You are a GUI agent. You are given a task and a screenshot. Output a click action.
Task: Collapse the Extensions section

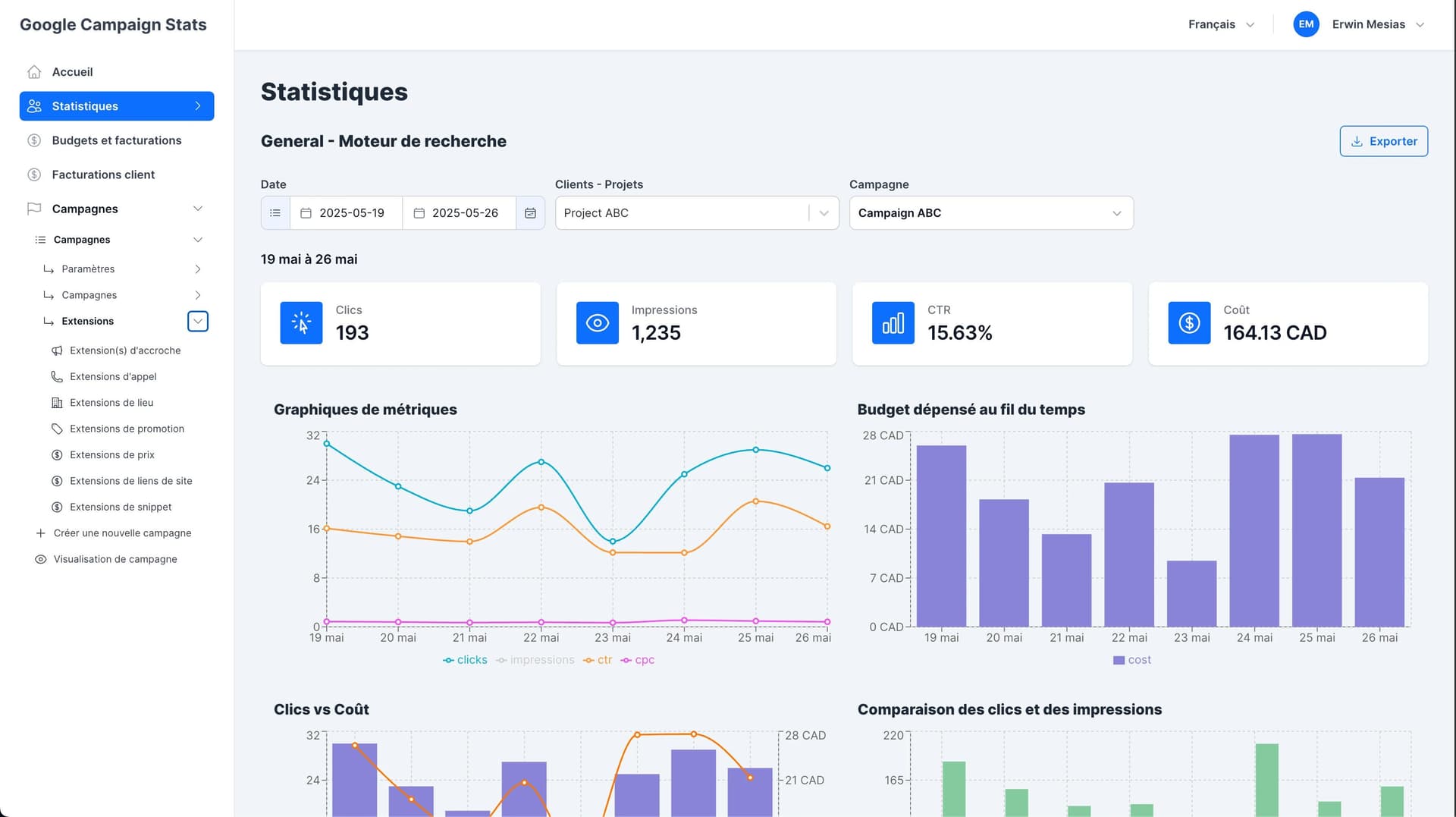click(x=198, y=321)
